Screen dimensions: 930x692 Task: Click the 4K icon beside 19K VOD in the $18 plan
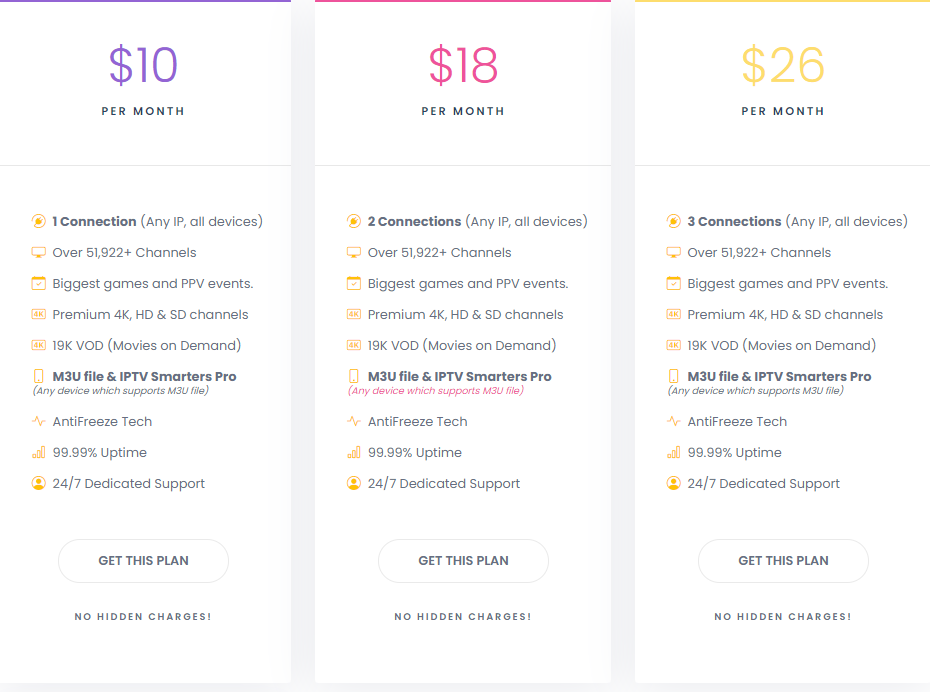click(x=353, y=346)
